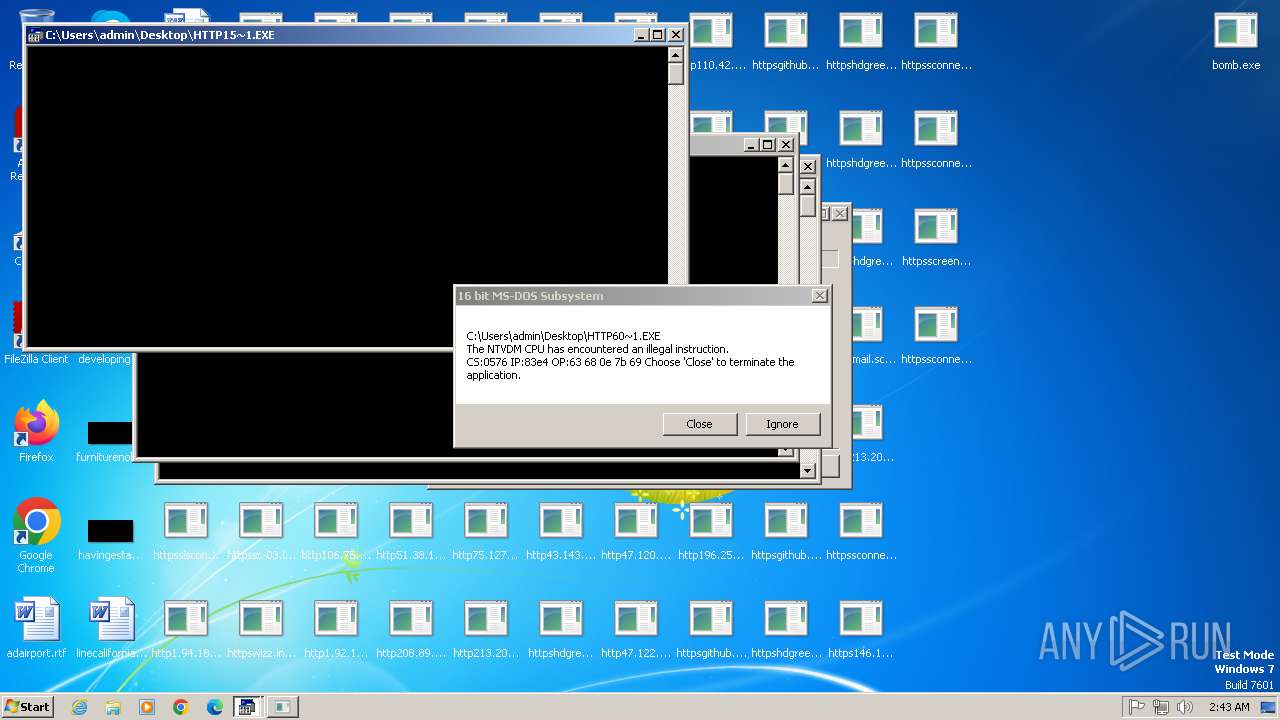Screen dimensions: 1280x720
Task: Select the http51.38.1 desktop icon
Action: [411, 532]
